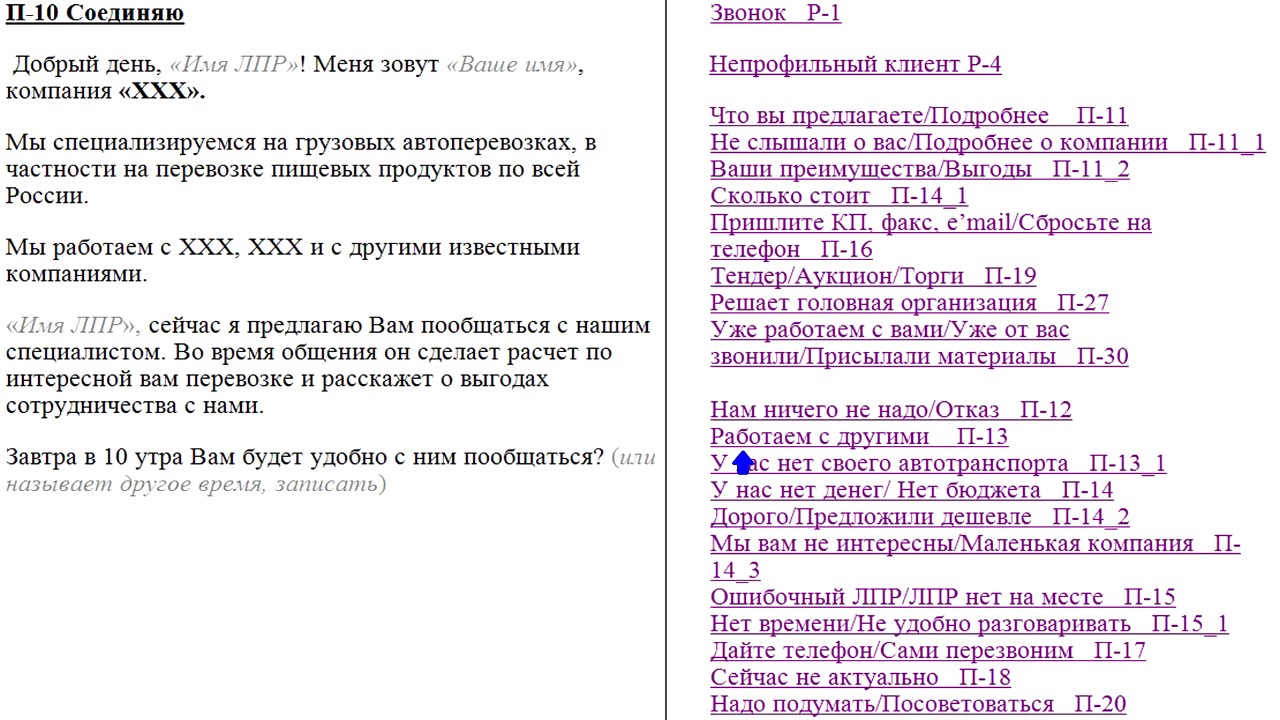Screen dimensions: 1280x720
Task: Click the gray note "называет другое время, записать"
Action: coord(331,471)
